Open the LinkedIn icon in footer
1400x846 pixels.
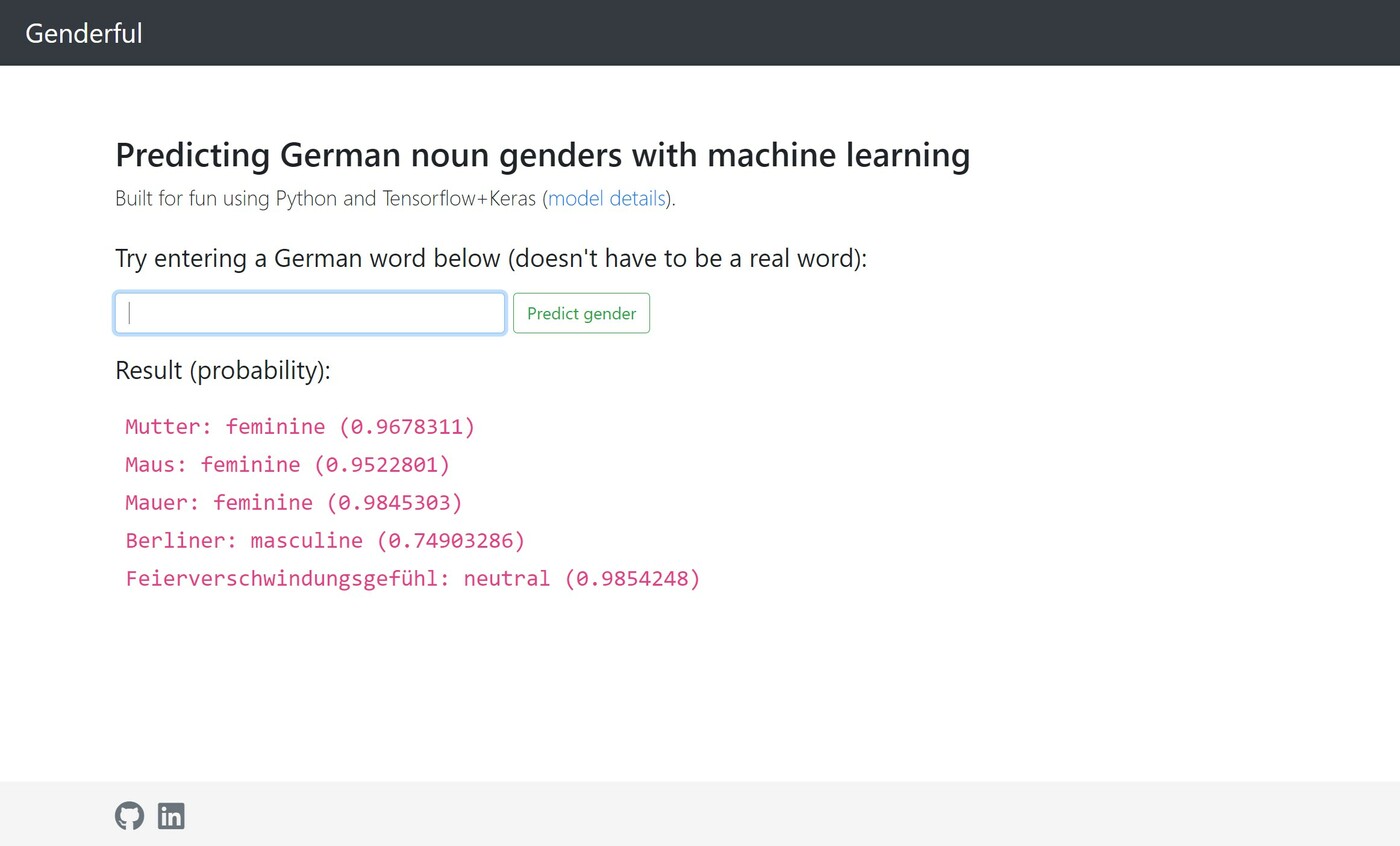(x=171, y=816)
